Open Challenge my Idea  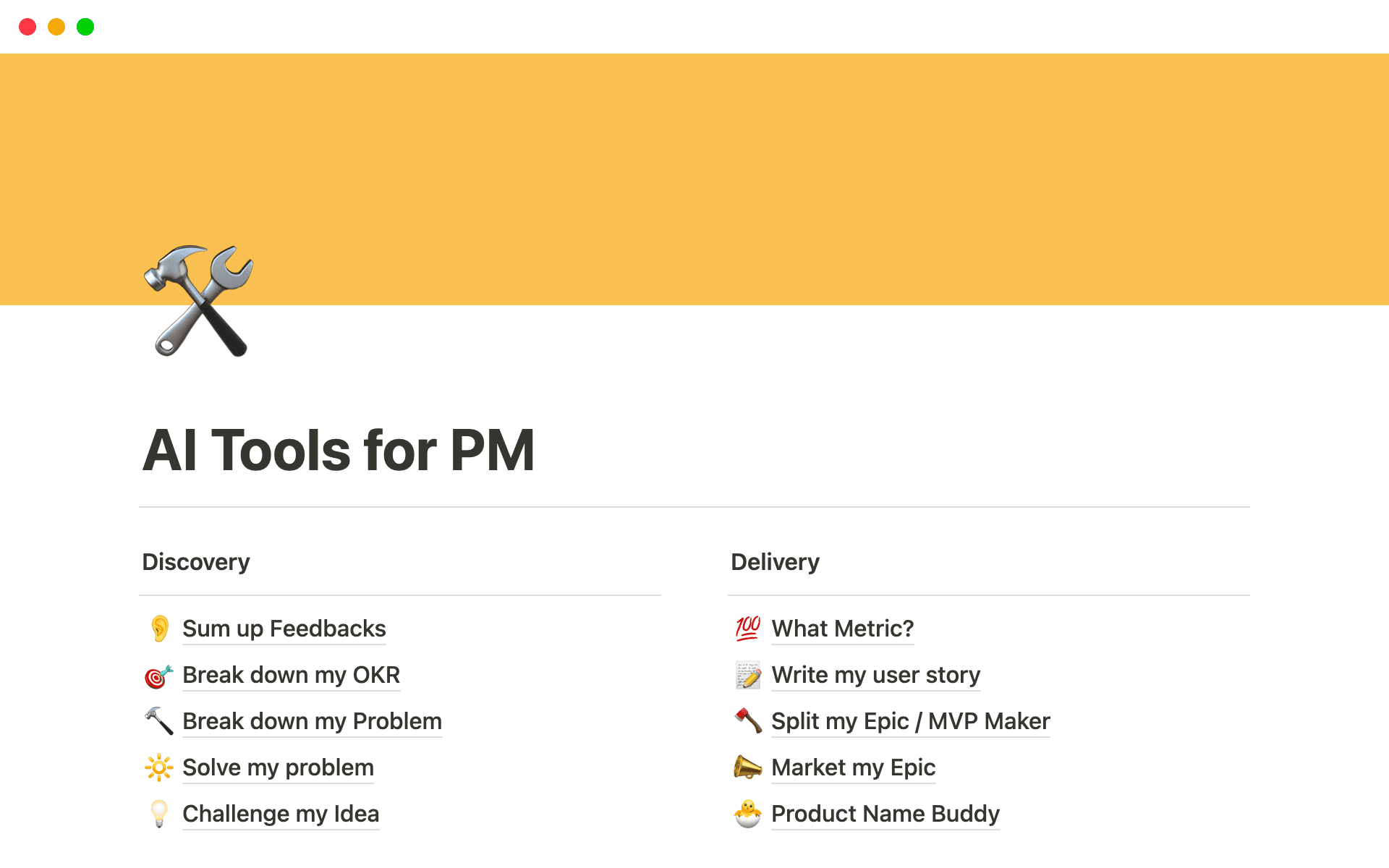click(x=281, y=814)
